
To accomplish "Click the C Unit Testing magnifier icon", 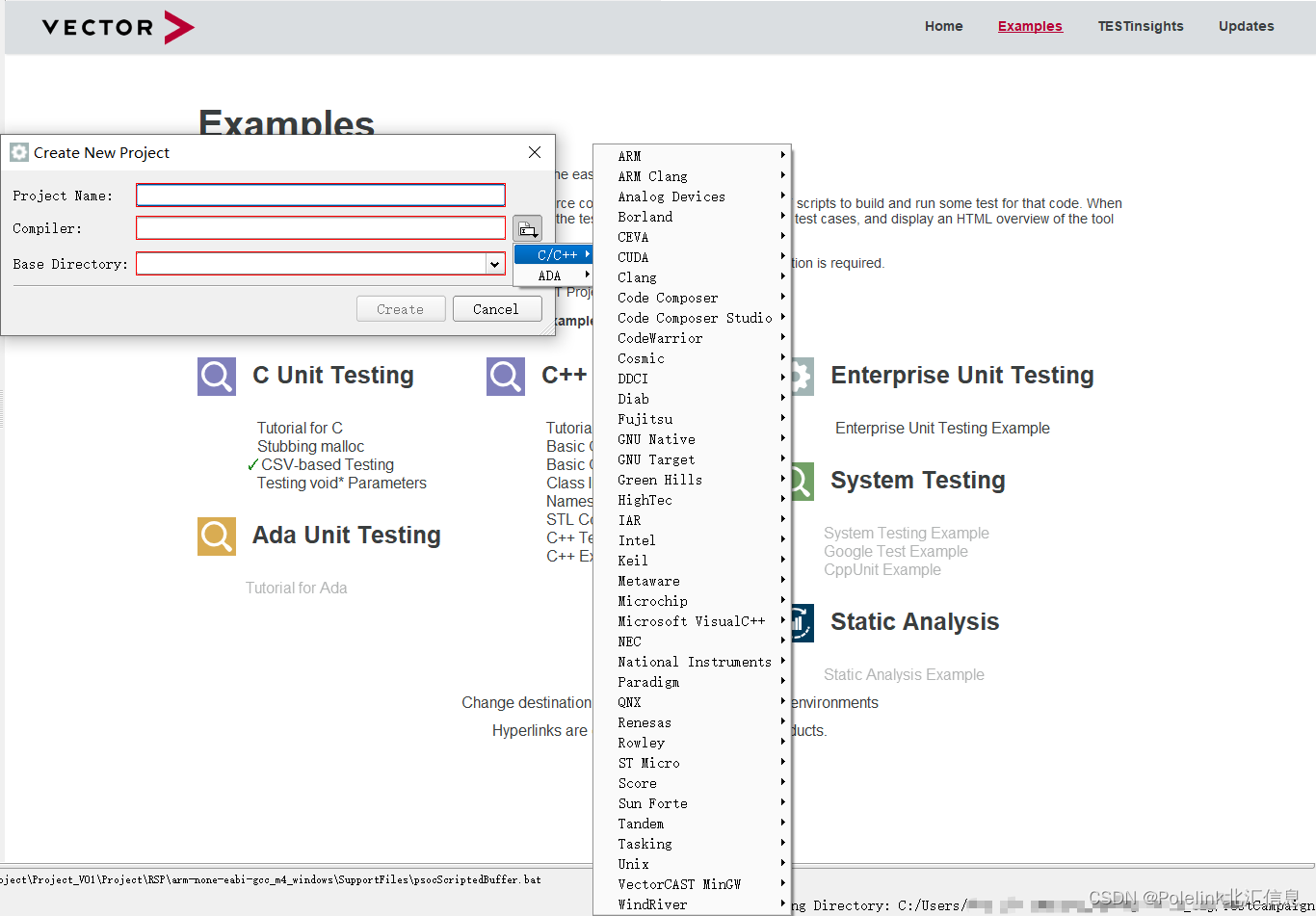I will (217, 377).
